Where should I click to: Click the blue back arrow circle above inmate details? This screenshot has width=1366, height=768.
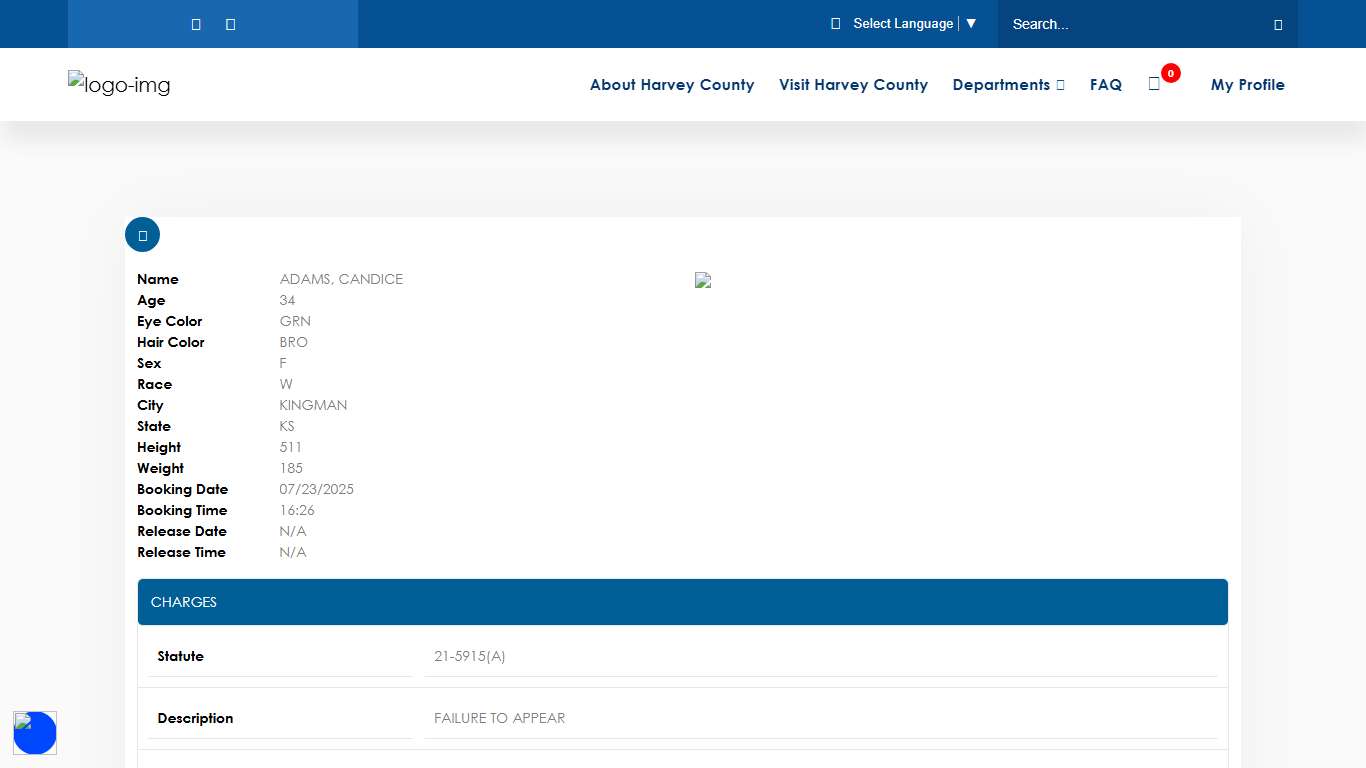pyautogui.click(x=142, y=234)
